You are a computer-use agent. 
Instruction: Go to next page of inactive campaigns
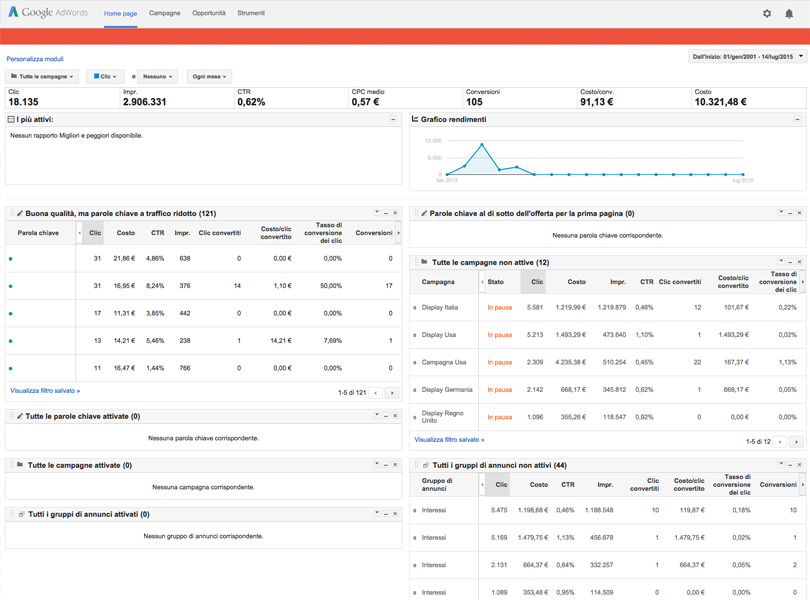click(x=796, y=441)
